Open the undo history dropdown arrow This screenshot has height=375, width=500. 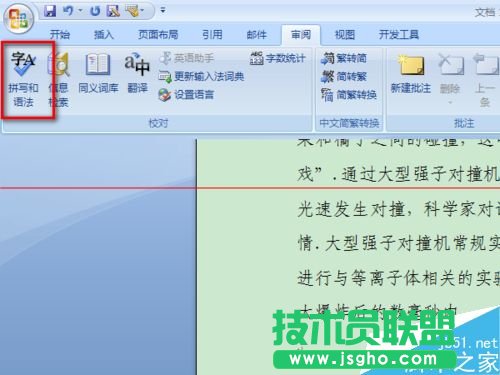(80, 11)
